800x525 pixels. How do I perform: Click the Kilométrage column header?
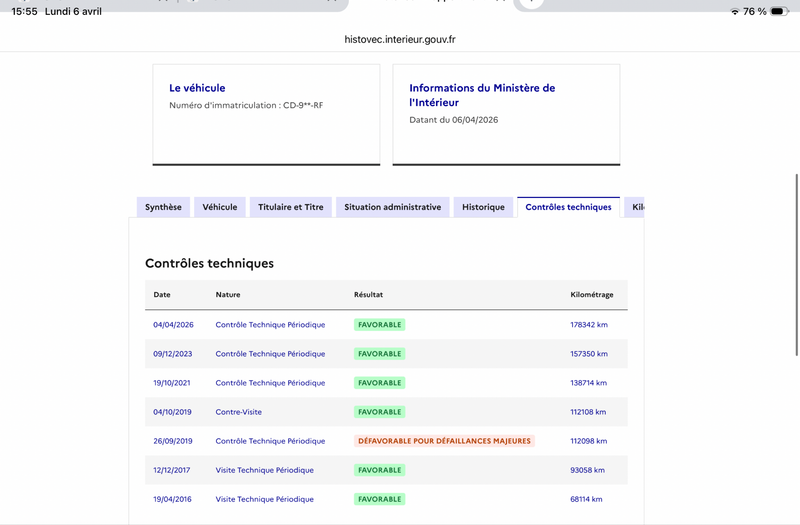click(x=598, y=295)
